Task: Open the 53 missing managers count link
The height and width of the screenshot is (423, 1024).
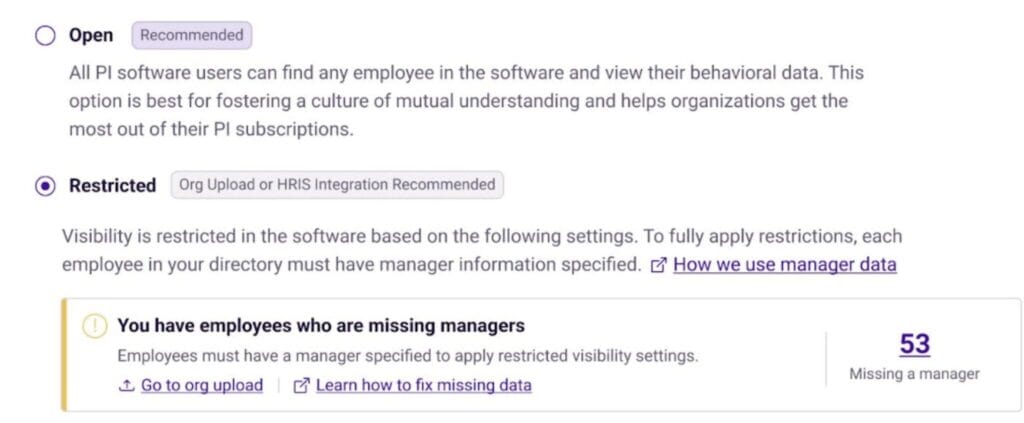Action: pyautogui.click(x=914, y=344)
